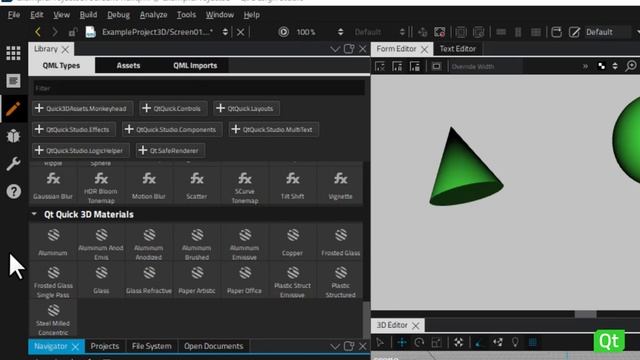Click the edit annotation pencil icon

574,32
